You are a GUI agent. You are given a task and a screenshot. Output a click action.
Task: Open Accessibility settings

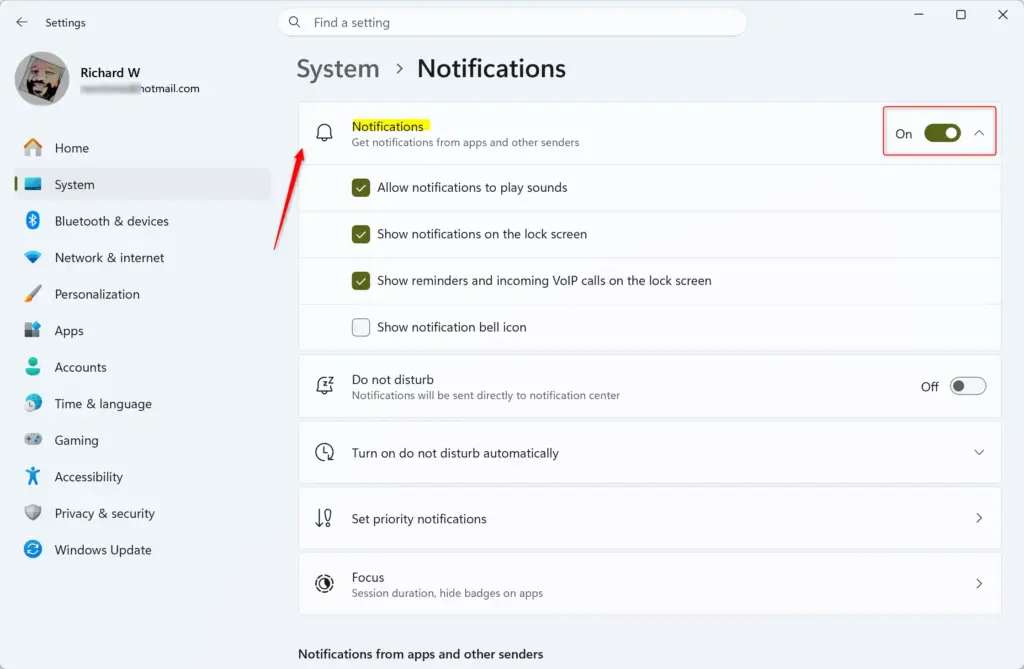click(142, 477)
